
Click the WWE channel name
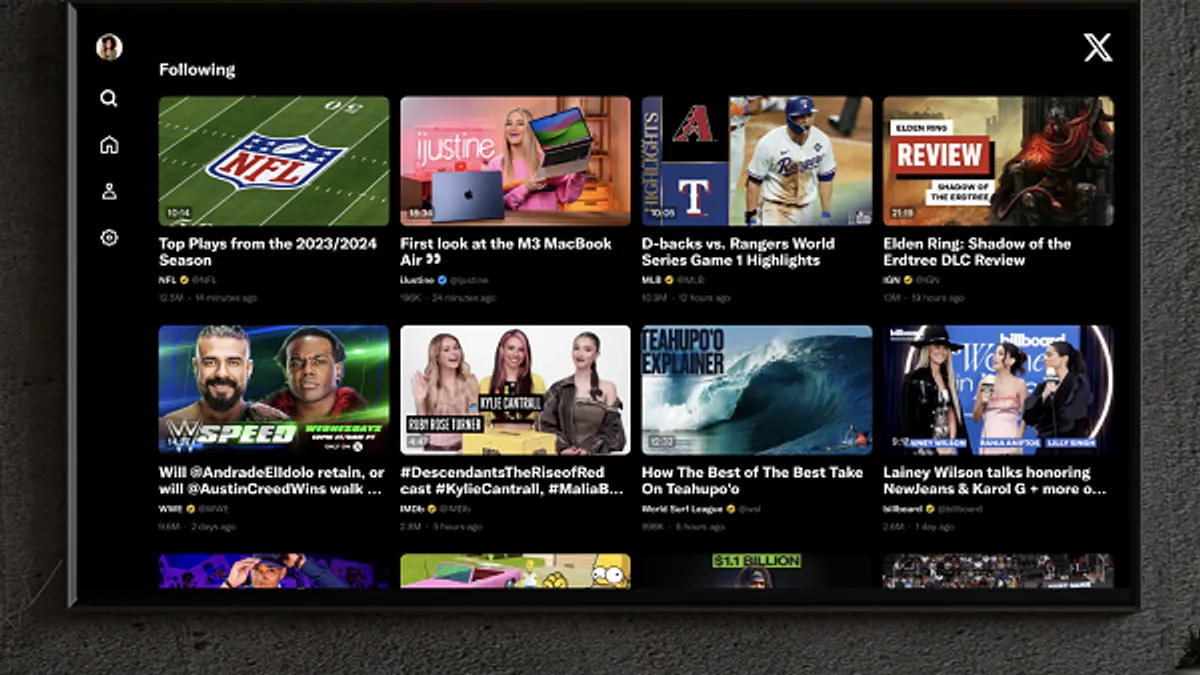tap(168, 509)
